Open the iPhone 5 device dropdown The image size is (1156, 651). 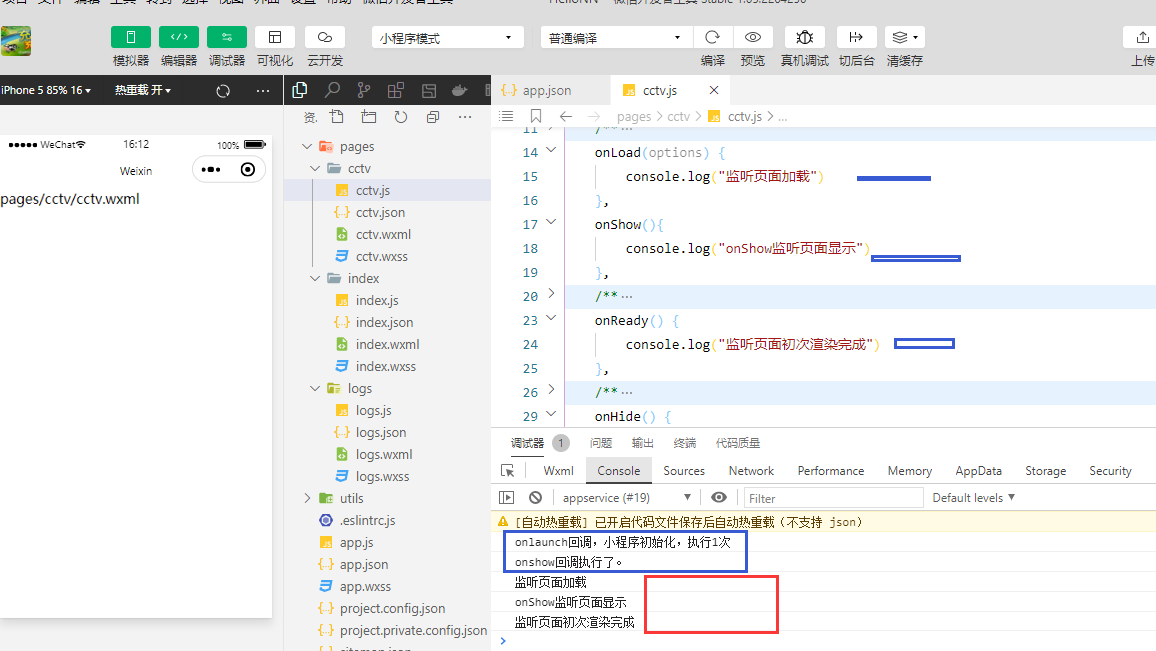tap(46, 90)
